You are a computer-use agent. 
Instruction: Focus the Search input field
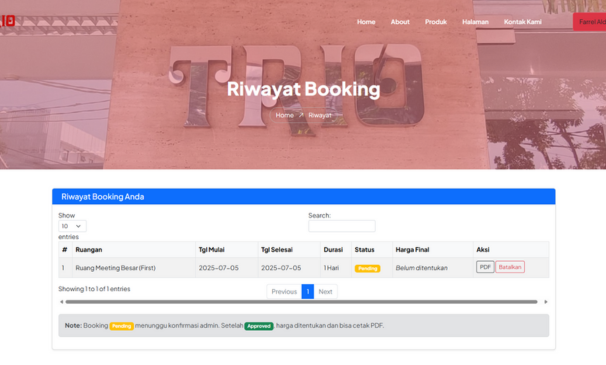pos(342,226)
